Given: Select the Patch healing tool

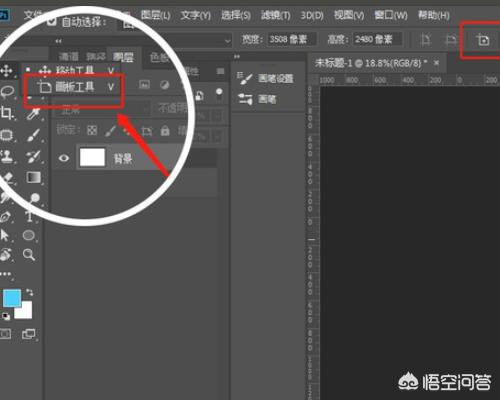Looking at the screenshot, I should coord(7,135).
